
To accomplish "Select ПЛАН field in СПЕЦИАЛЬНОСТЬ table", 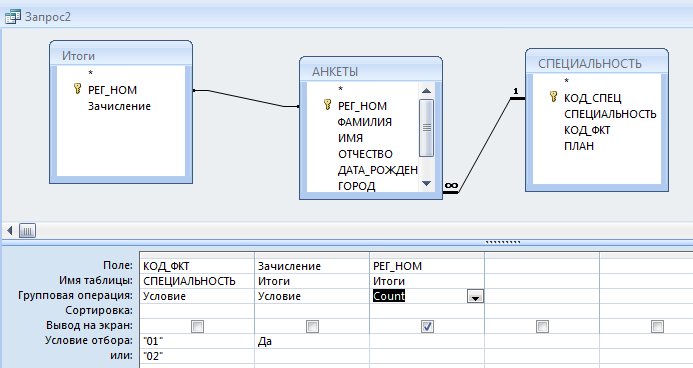I will pos(579,146).
